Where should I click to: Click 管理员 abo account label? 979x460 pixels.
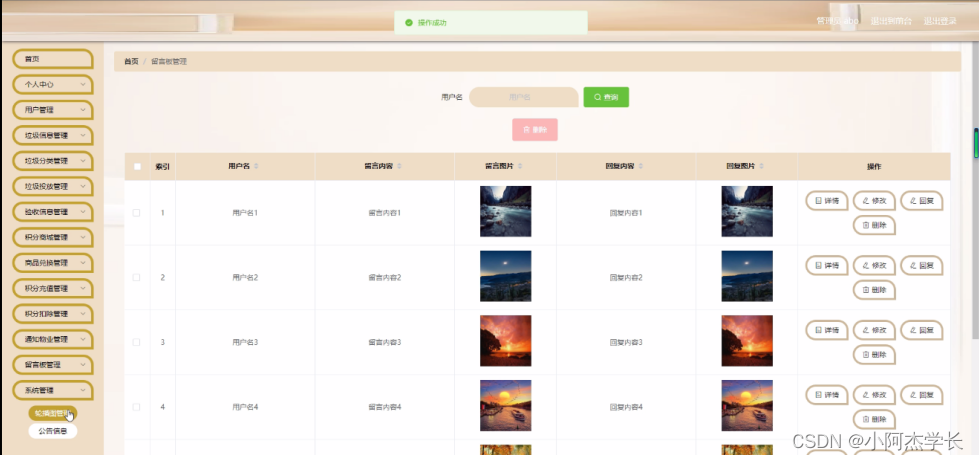click(837, 21)
